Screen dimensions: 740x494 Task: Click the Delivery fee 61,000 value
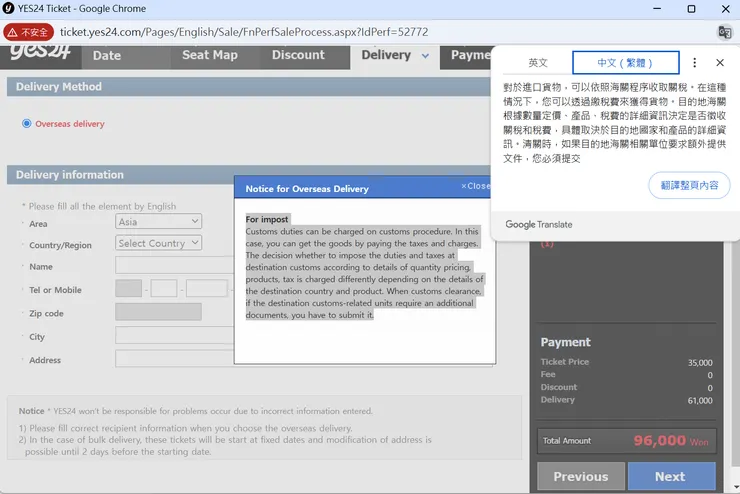700,401
